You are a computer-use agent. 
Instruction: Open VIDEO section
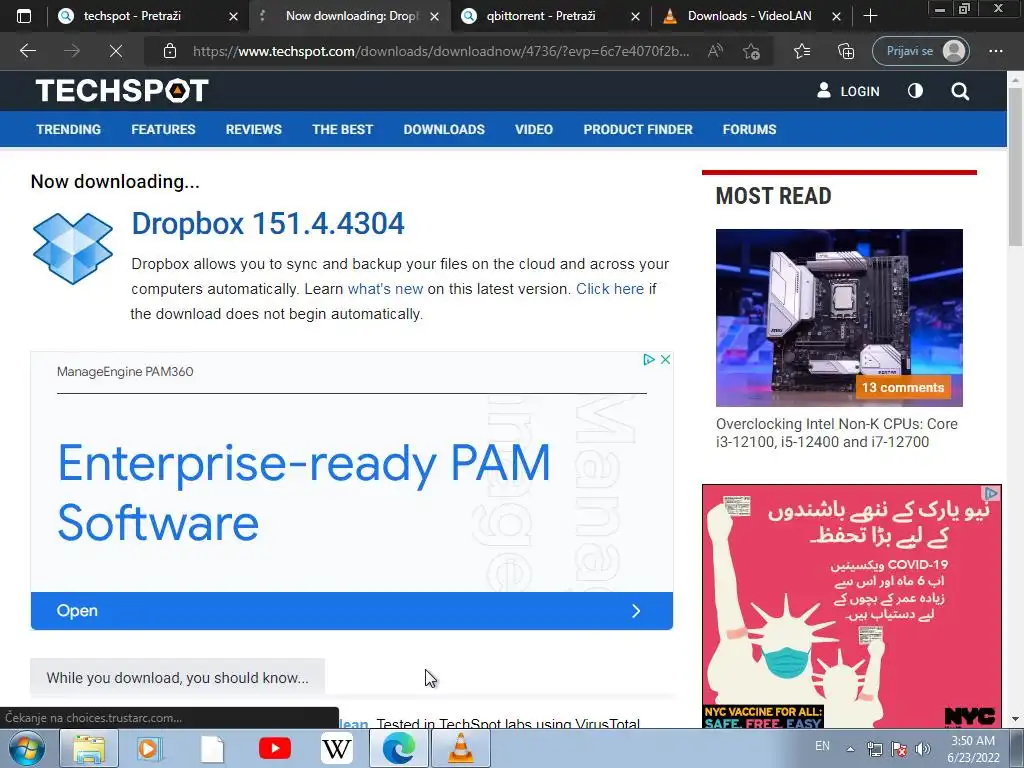[534, 129]
